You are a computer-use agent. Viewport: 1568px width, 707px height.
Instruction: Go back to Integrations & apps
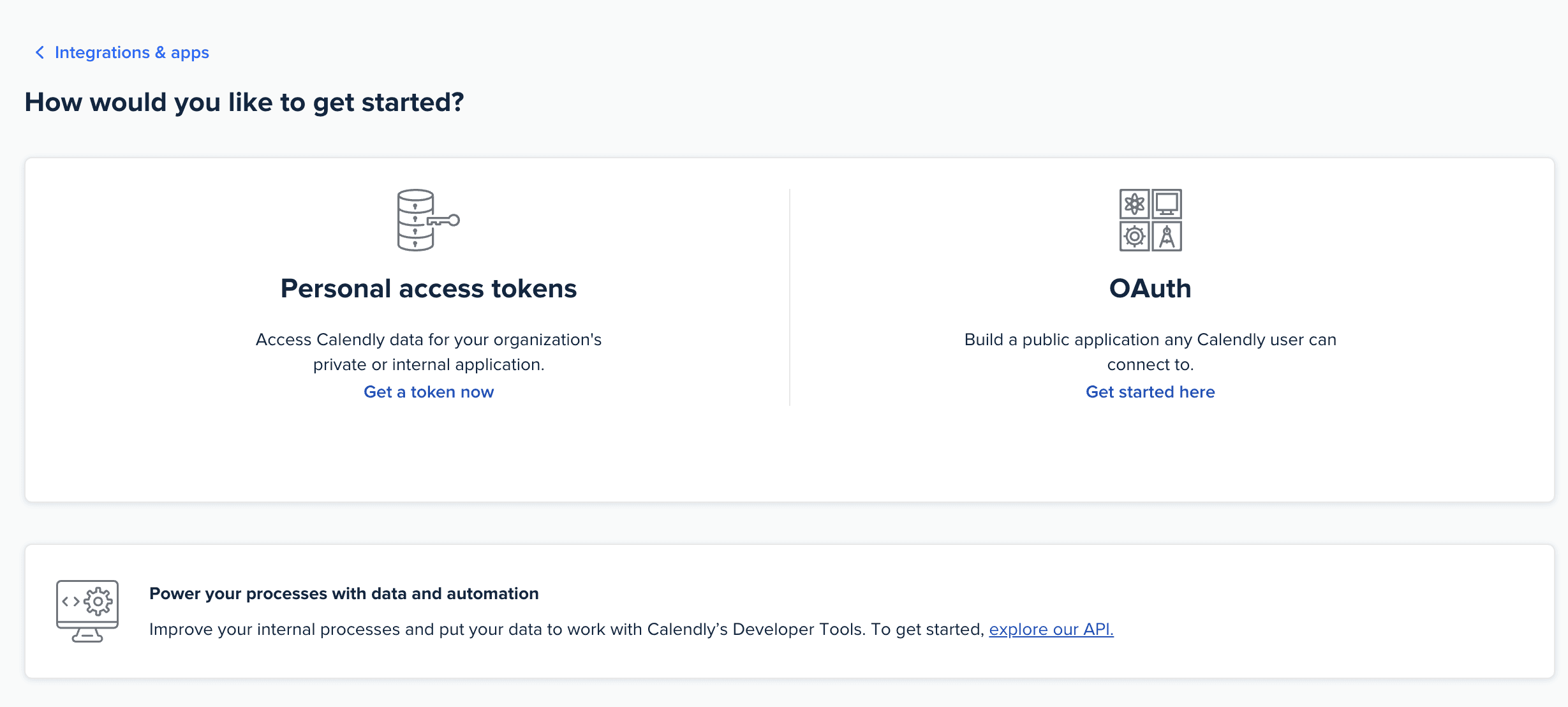[x=131, y=52]
